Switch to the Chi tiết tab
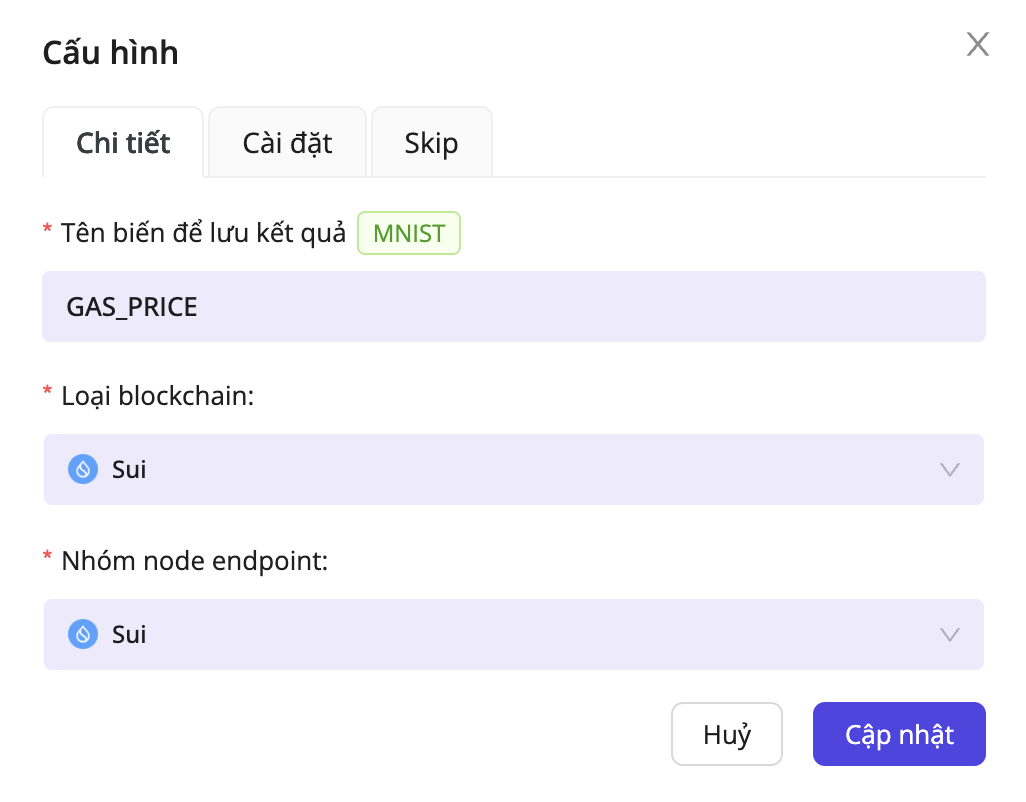This screenshot has width=1026, height=802. tap(123, 143)
